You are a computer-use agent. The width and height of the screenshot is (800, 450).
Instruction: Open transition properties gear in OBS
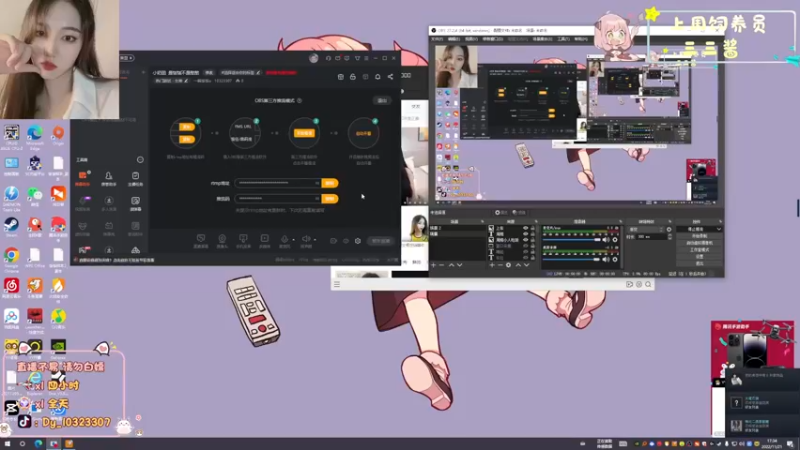[x=669, y=230]
